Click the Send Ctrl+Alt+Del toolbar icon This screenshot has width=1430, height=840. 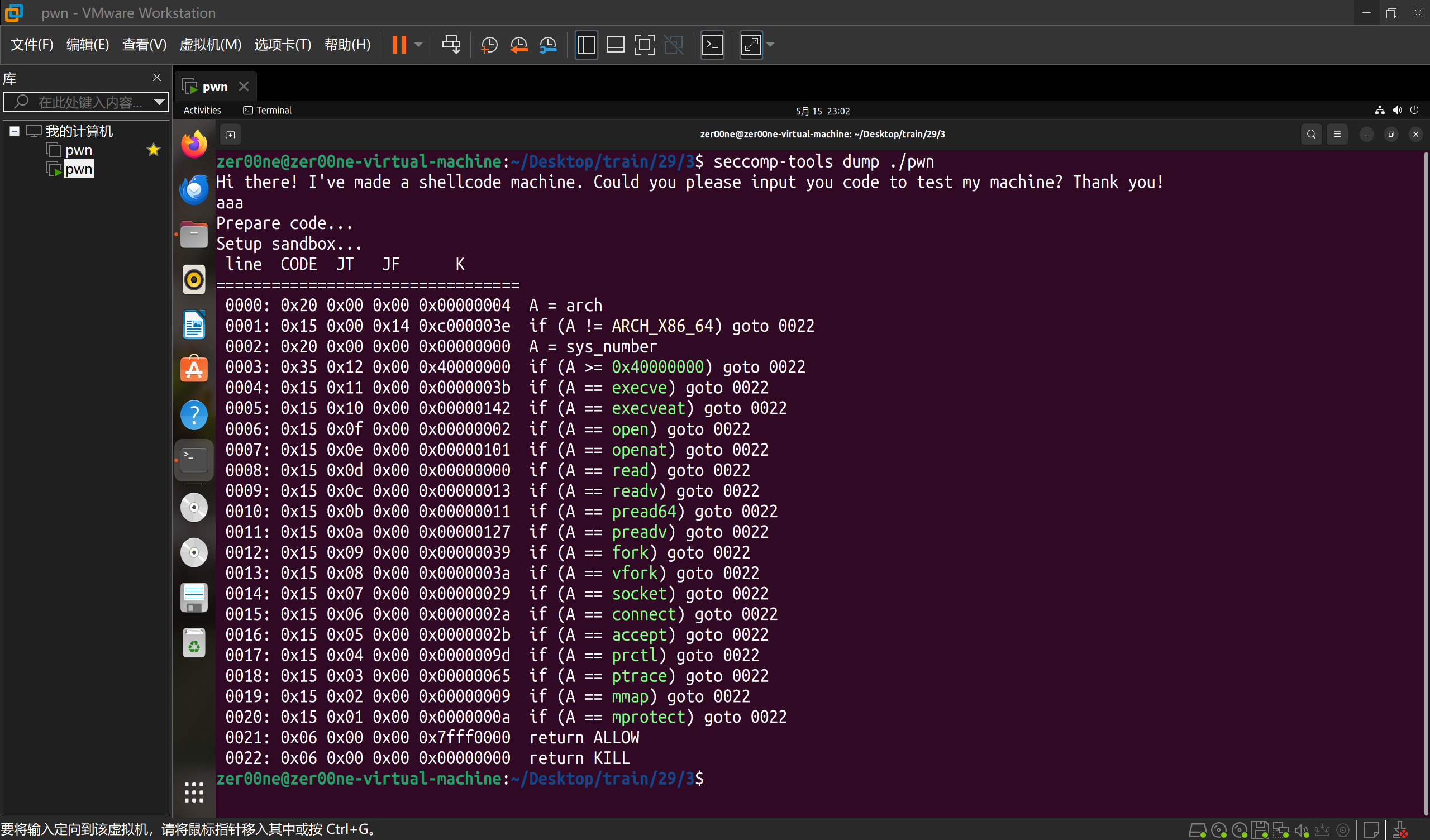451,44
